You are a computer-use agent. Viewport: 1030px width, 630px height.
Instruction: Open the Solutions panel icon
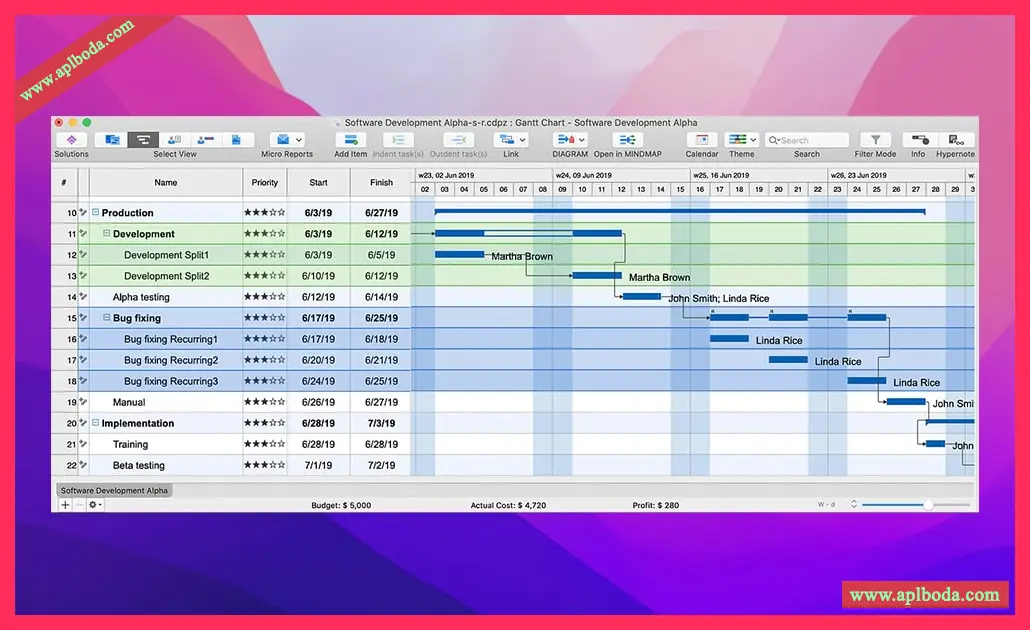[x=72, y=140]
